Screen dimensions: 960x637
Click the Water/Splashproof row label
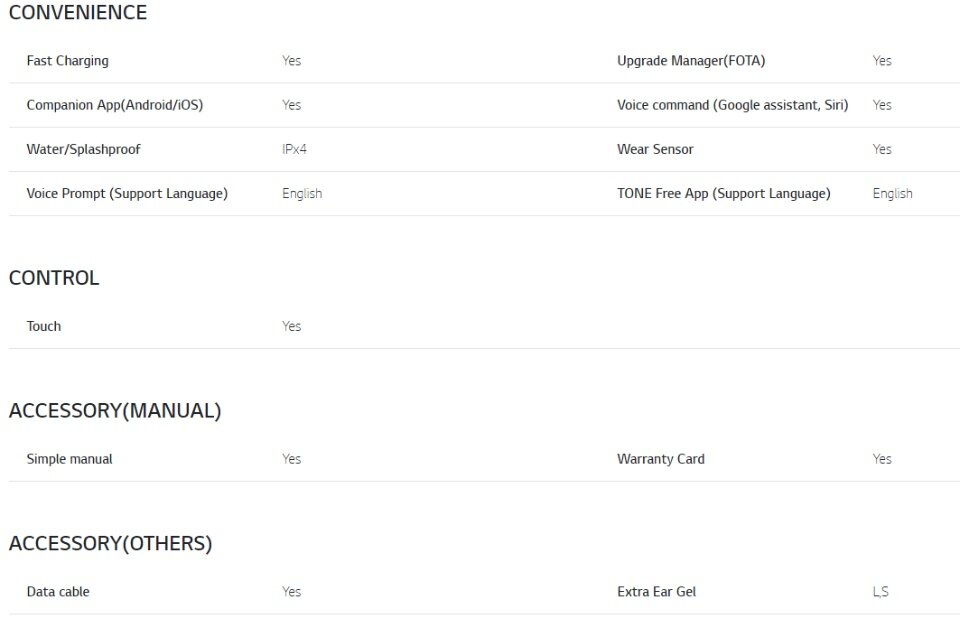pos(83,149)
